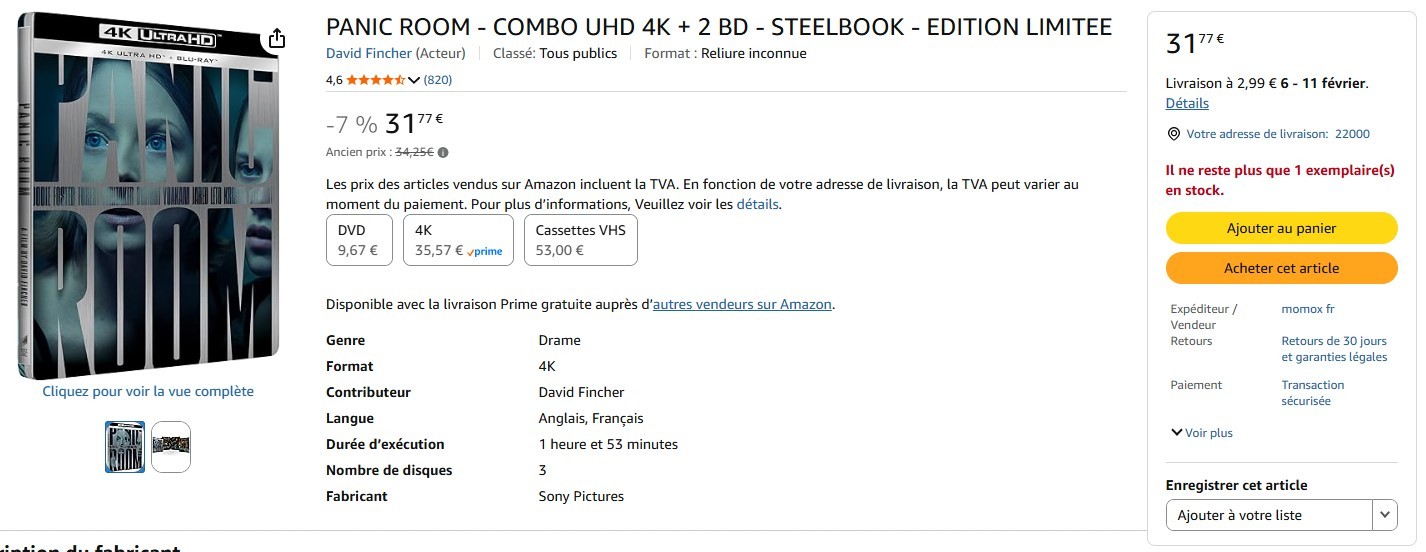The image size is (1426, 552).
Task: Choose the Cassettes VHS format
Action: click(x=580, y=240)
